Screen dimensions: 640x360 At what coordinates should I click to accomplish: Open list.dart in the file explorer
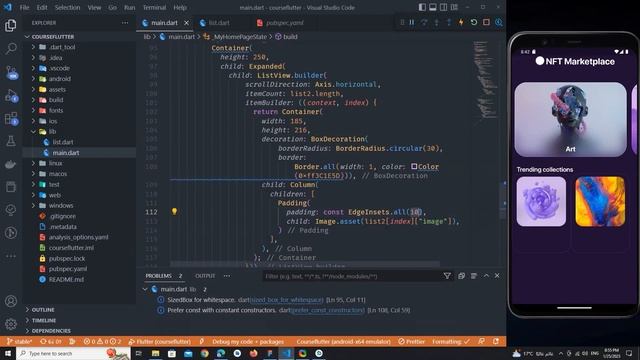point(63,142)
